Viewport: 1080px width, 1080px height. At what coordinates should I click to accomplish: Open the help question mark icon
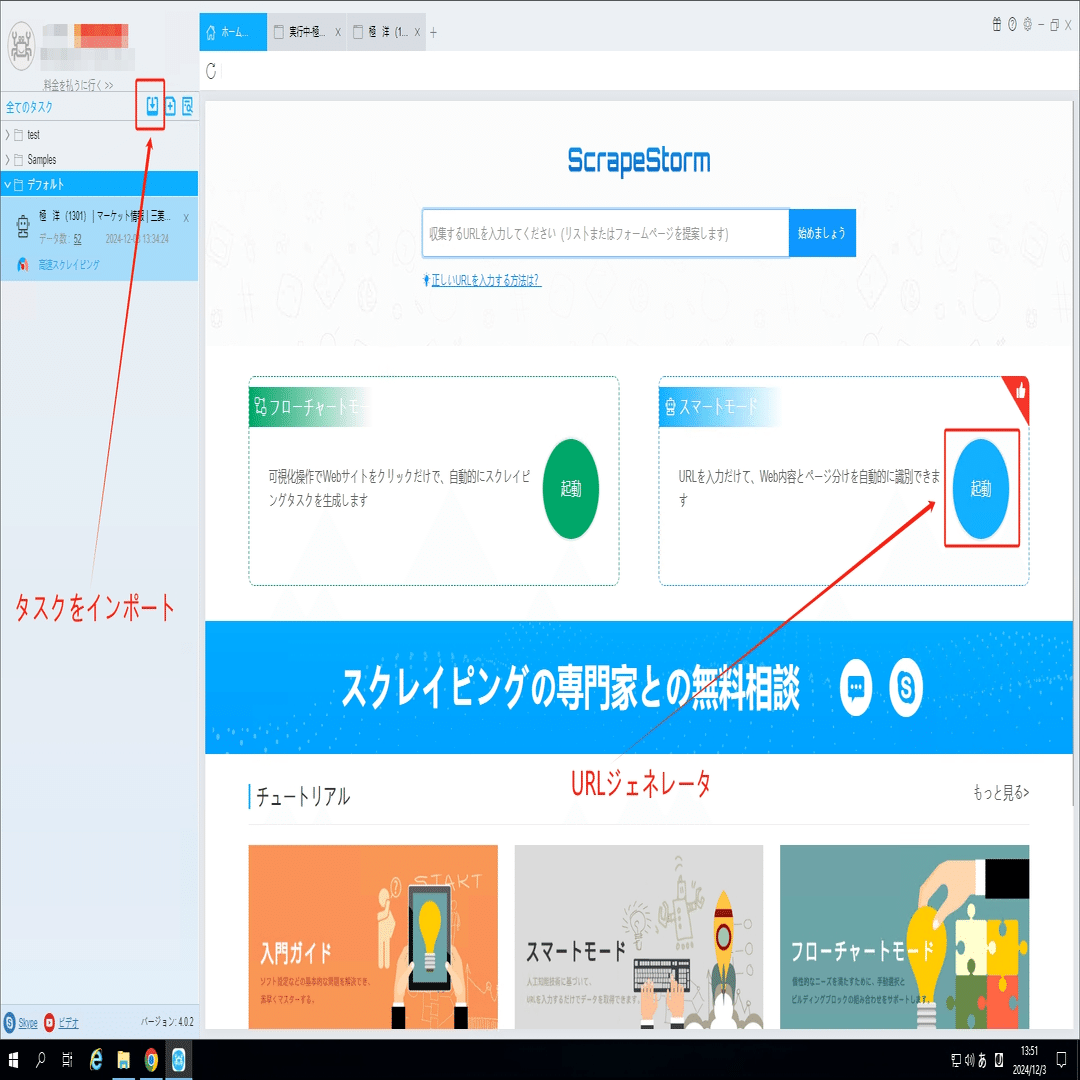[x=1012, y=24]
